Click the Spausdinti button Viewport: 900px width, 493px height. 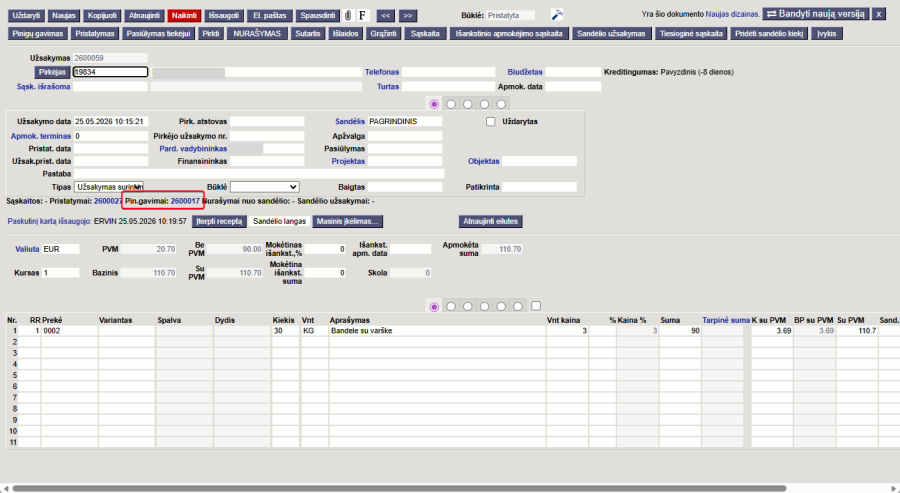click(318, 15)
